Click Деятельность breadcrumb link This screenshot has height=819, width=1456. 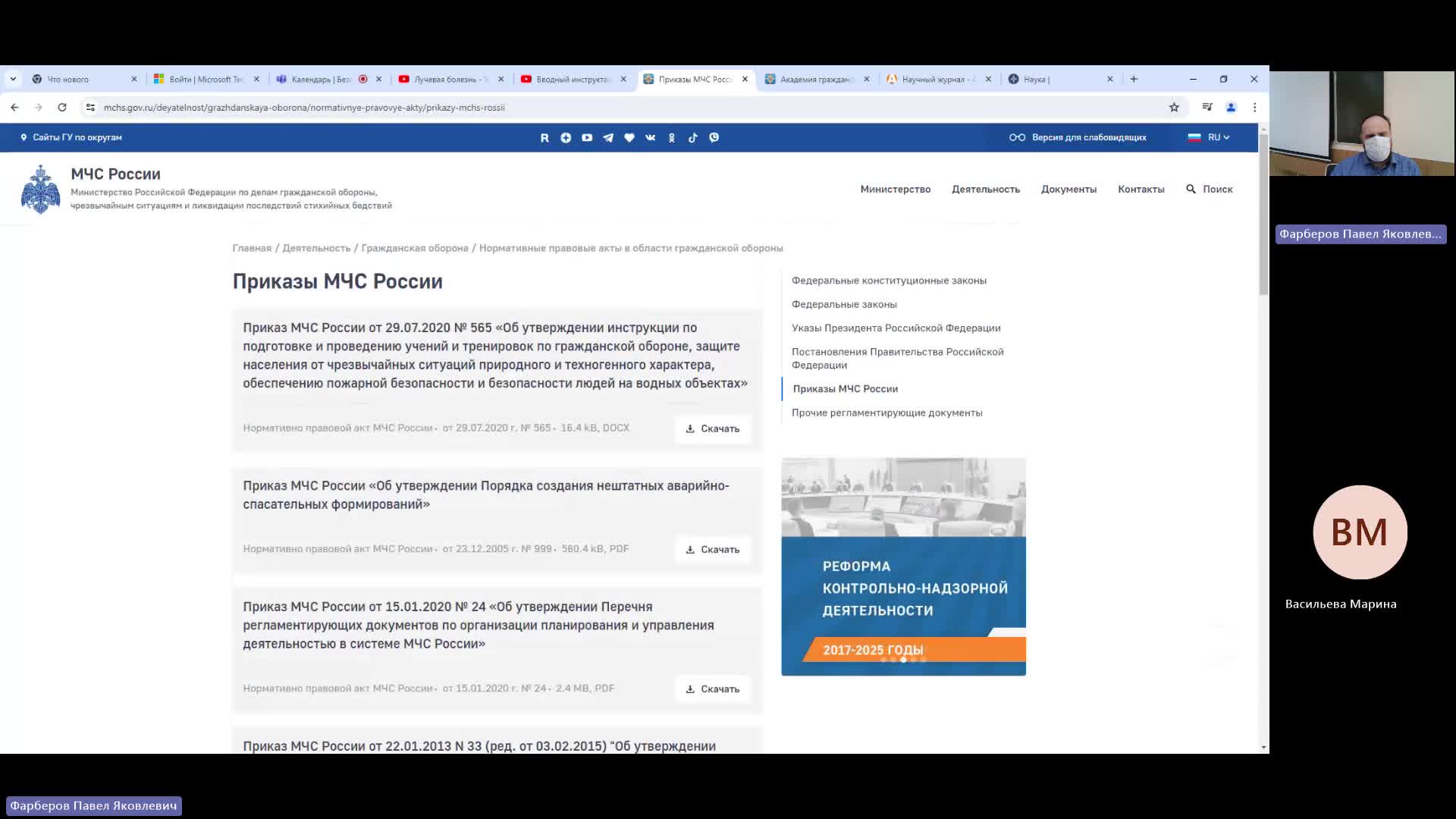(x=316, y=248)
